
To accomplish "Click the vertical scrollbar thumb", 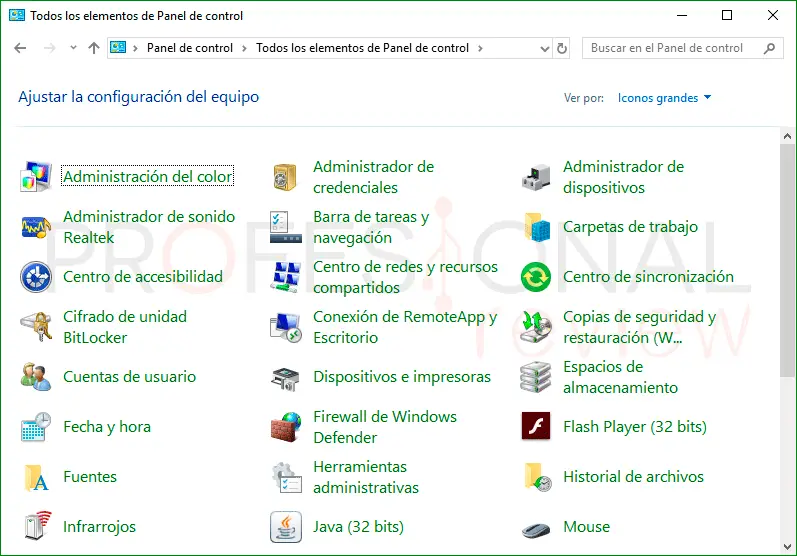I will click(x=788, y=260).
